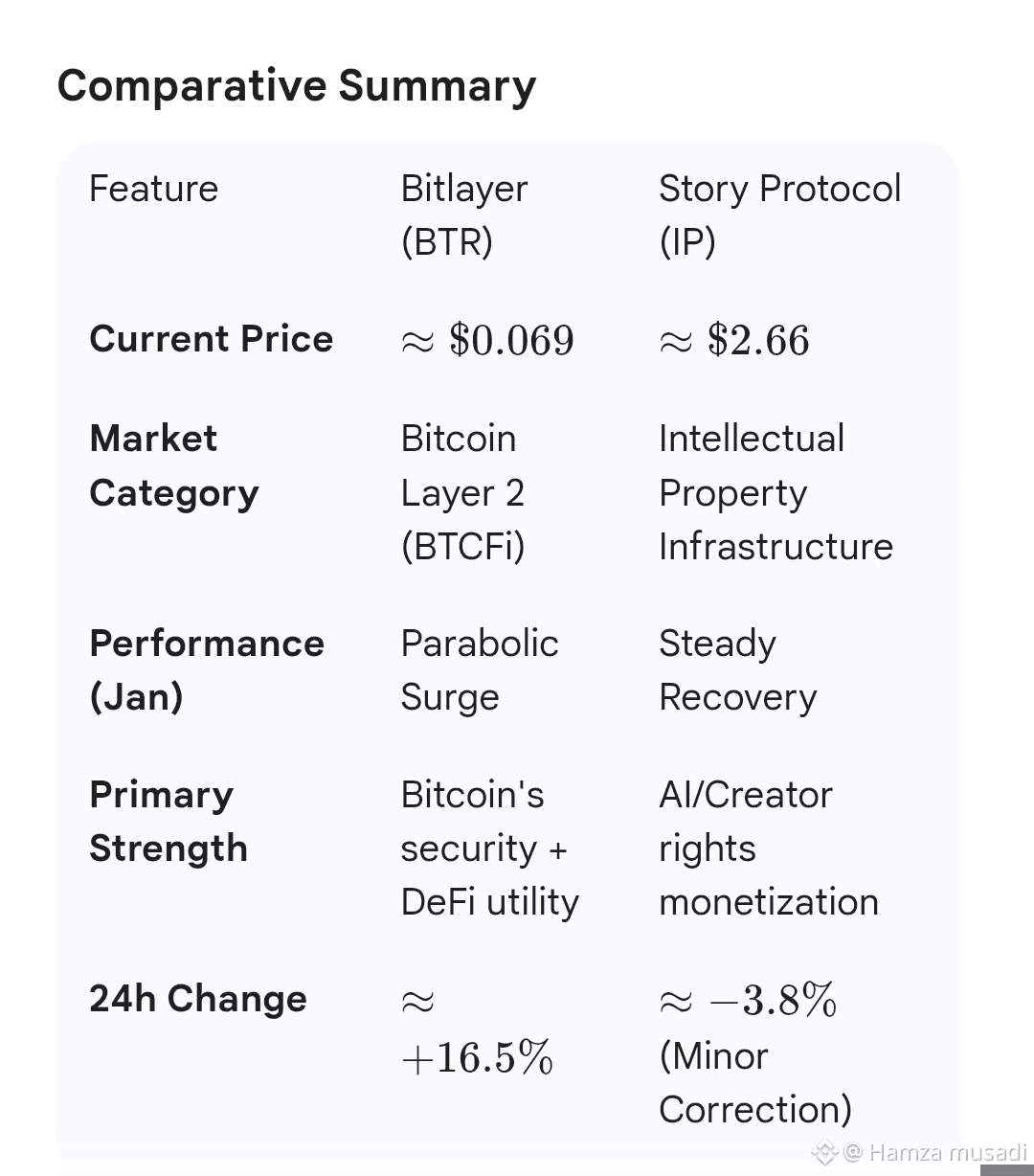Click the Intellectual Property Infrastructure cell

[x=775, y=492]
